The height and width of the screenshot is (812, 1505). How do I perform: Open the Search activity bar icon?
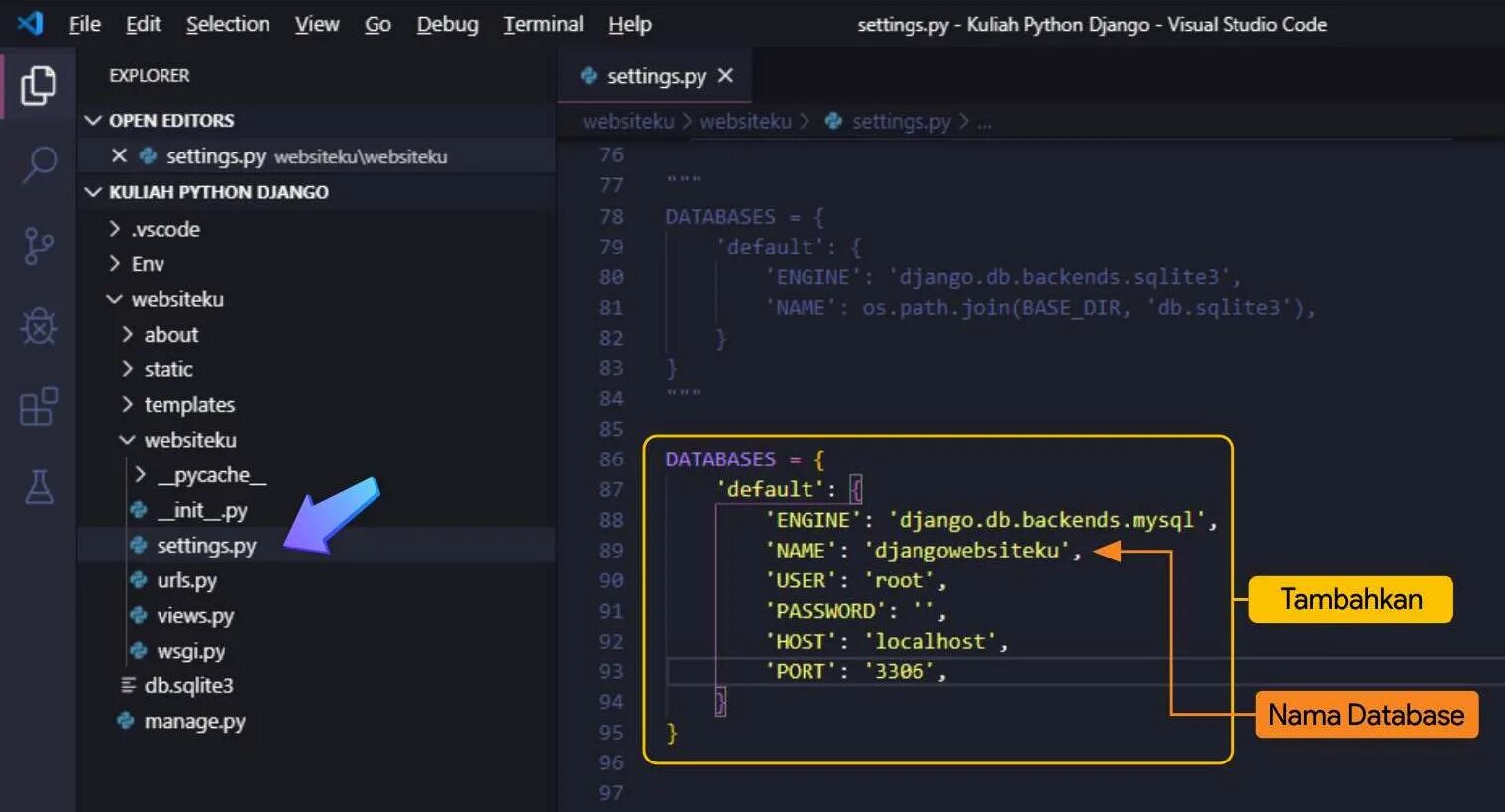[x=39, y=165]
